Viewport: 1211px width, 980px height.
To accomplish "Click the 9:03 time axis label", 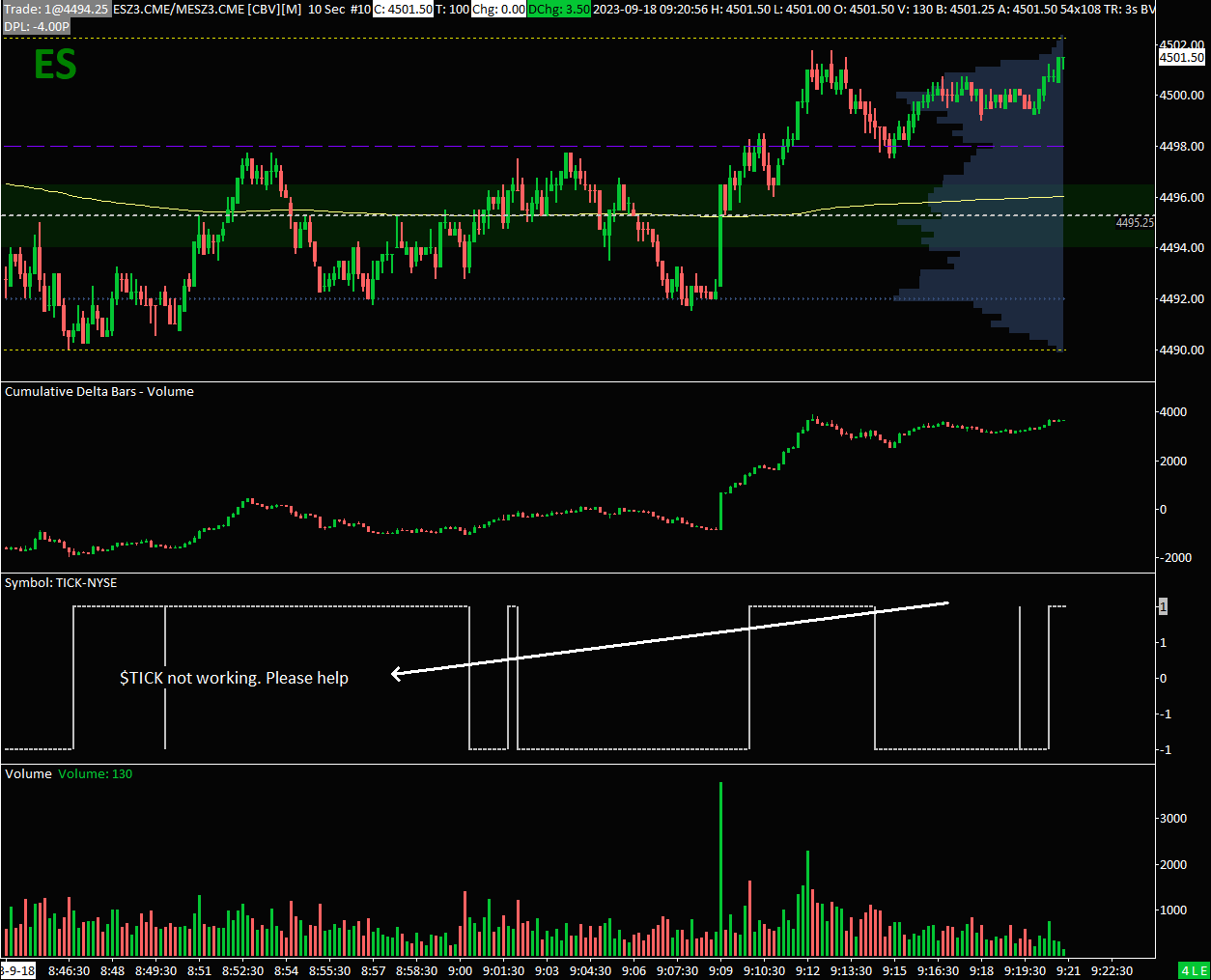I will (x=547, y=971).
